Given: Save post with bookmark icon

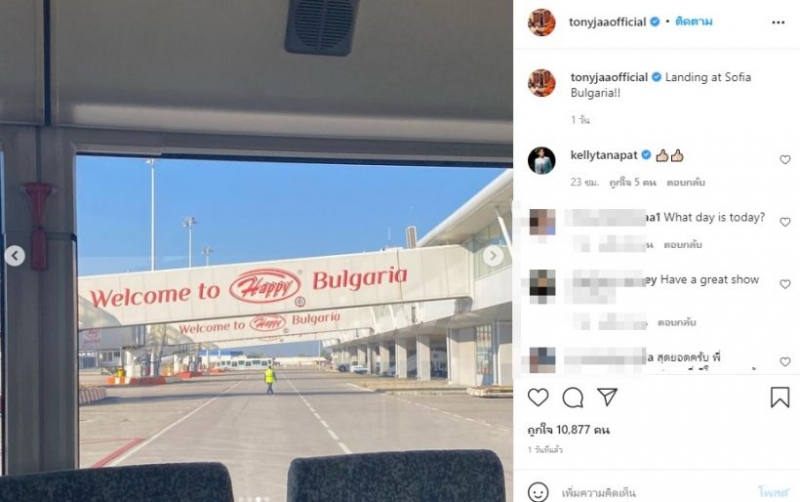Looking at the screenshot, I should (780, 397).
